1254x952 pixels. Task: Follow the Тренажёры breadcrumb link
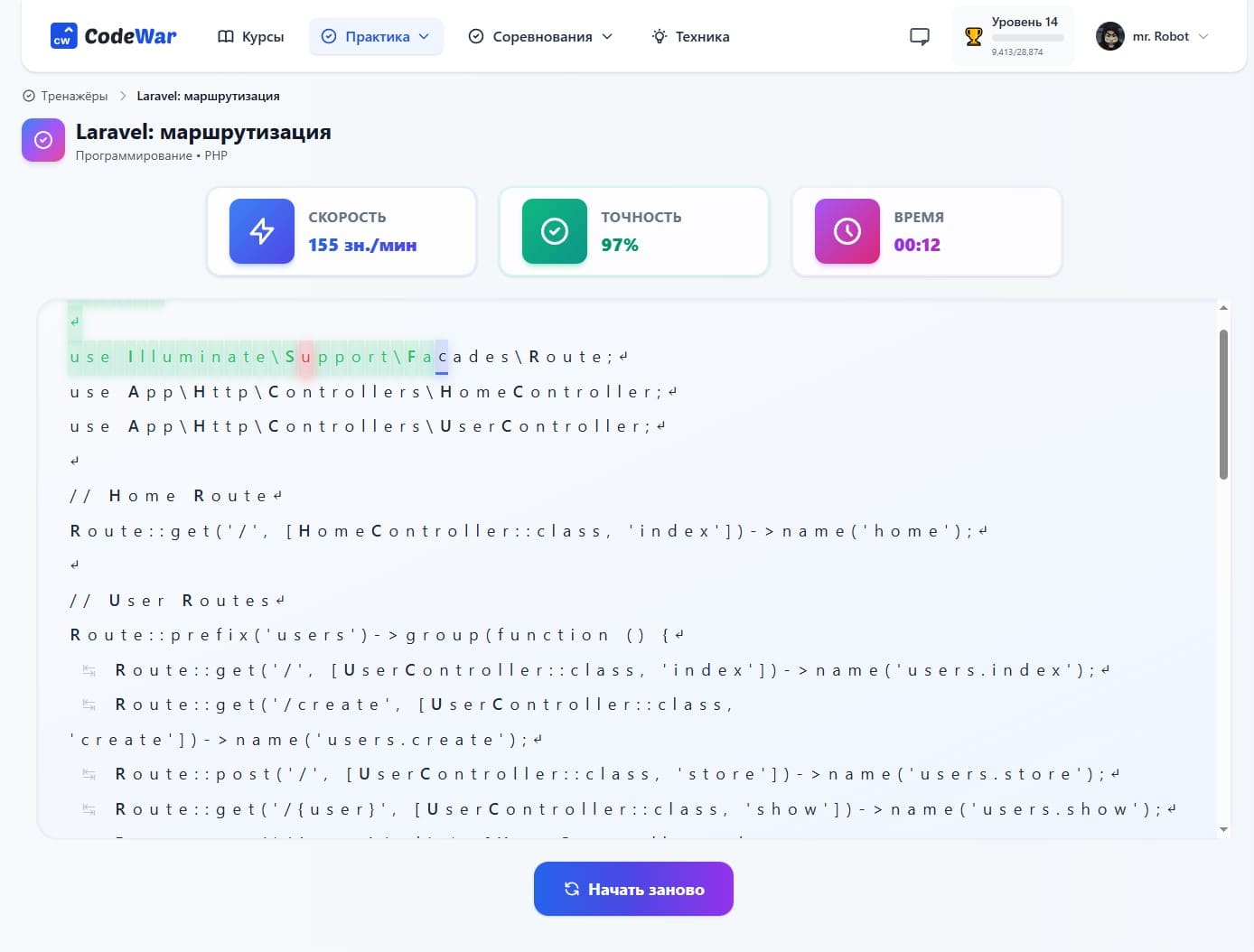pyautogui.click(x=73, y=96)
